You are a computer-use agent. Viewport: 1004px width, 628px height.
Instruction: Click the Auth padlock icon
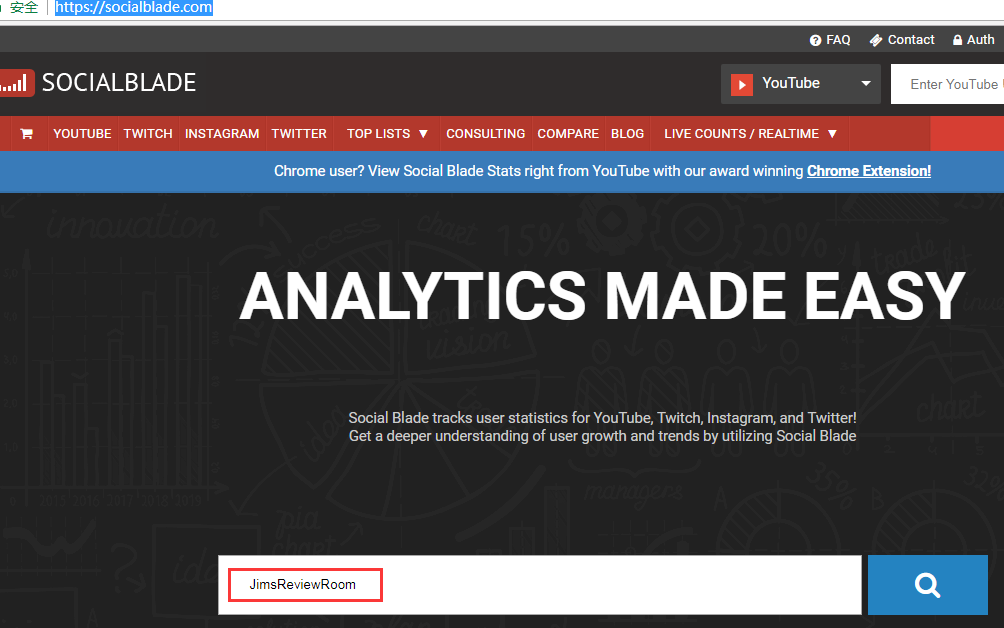point(957,40)
